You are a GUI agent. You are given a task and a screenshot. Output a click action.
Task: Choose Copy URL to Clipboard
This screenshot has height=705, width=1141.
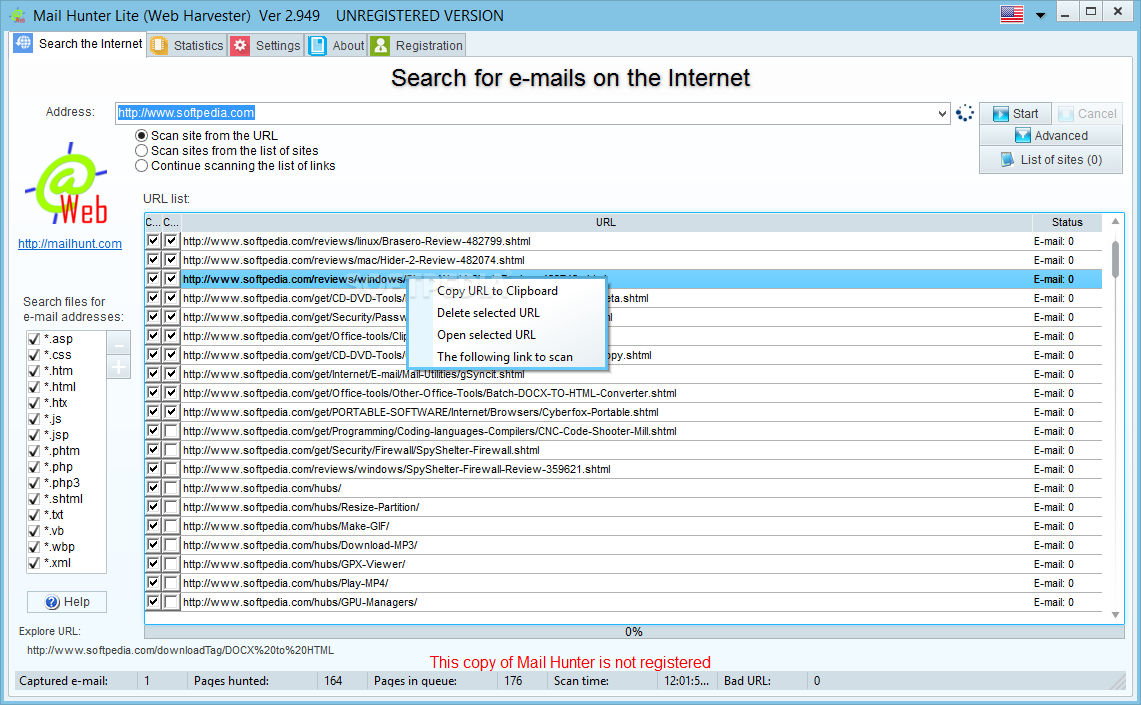(497, 290)
